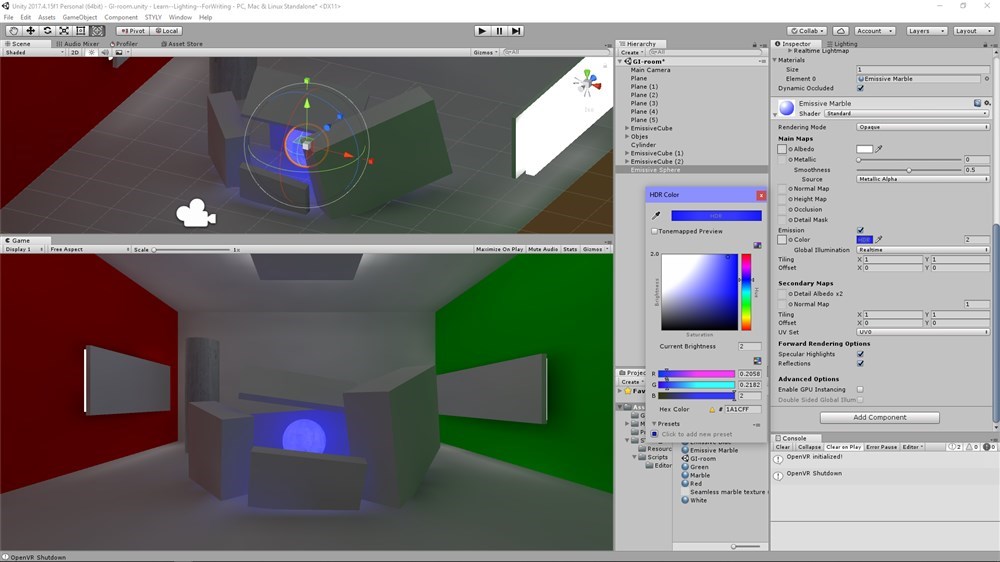The image size is (1000, 562).
Task: Select the combined Transform tool
Action: pos(97,31)
